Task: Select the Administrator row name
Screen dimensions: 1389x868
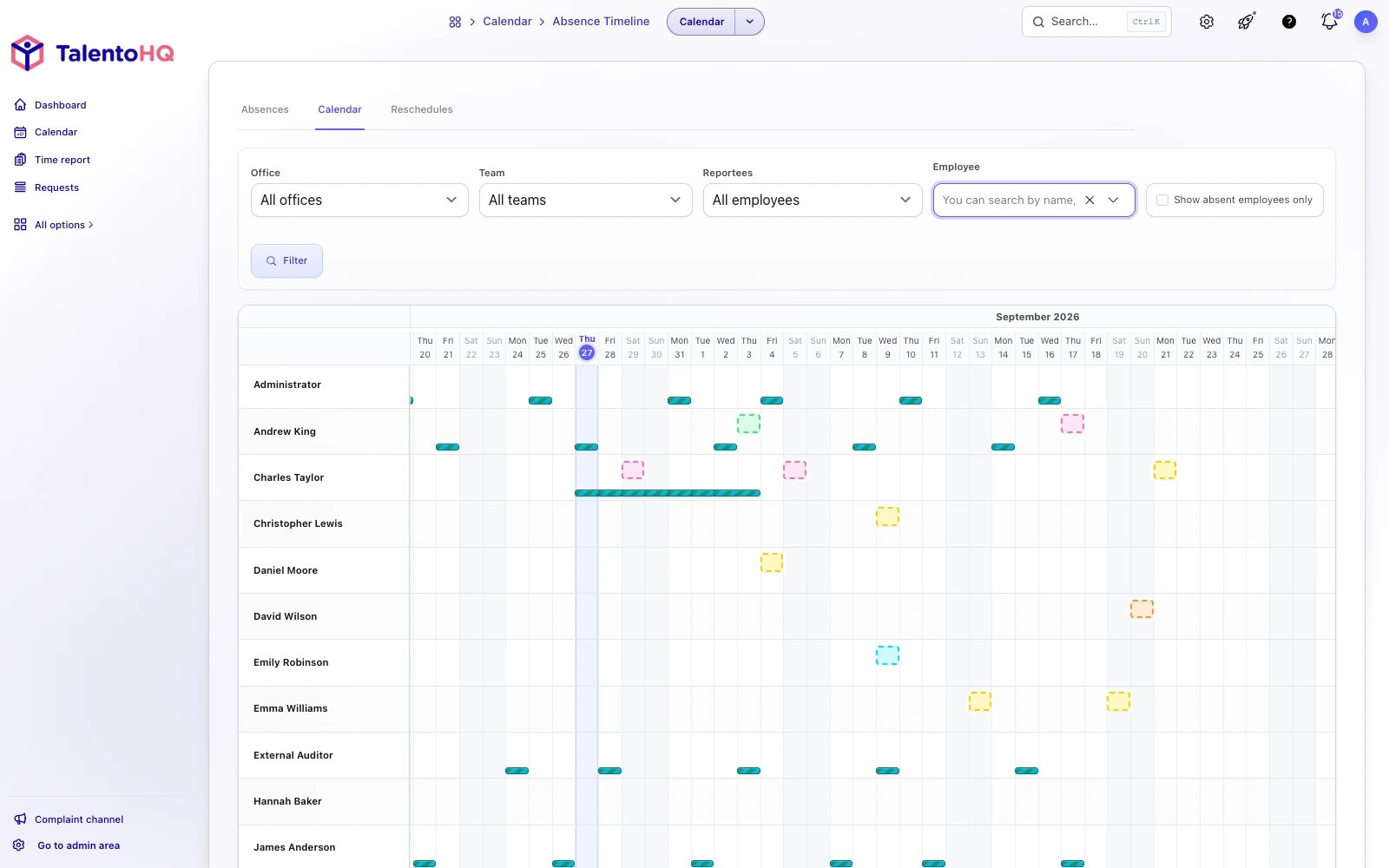Action: pos(287,385)
